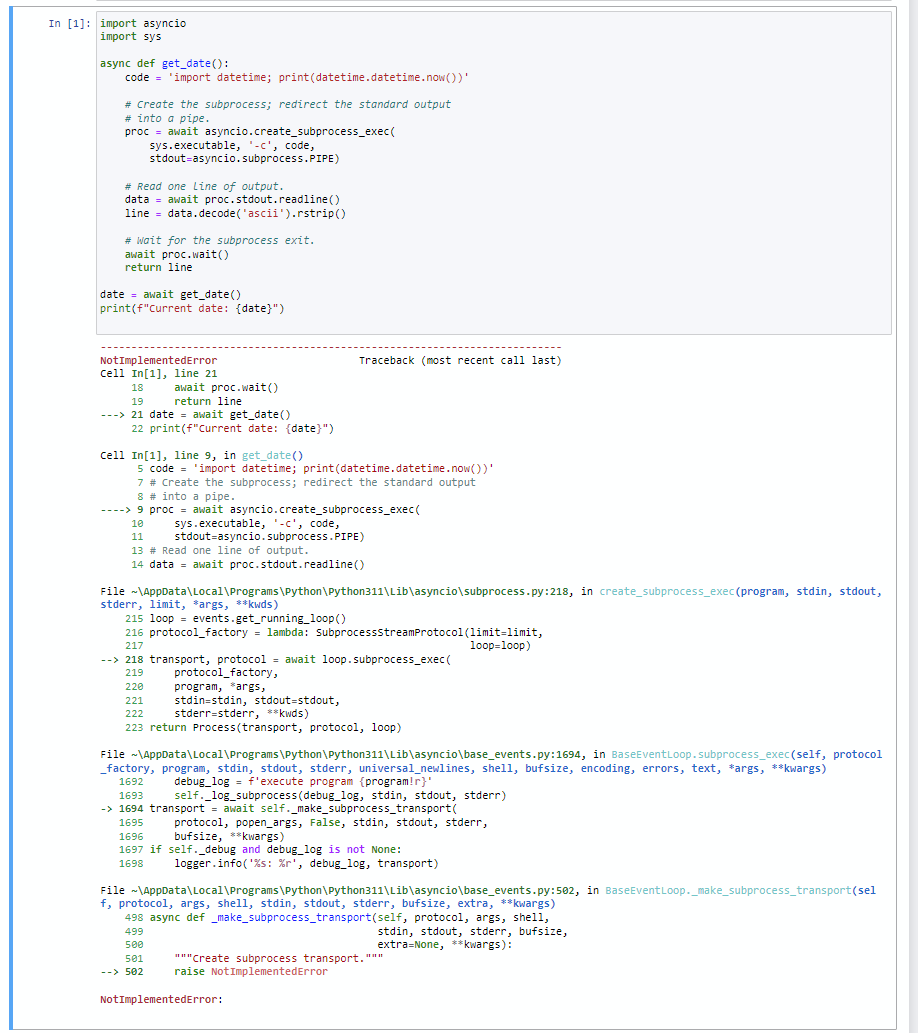
Task: Click the In [1]: cell prompt
Action: click(x=69, y=24)
